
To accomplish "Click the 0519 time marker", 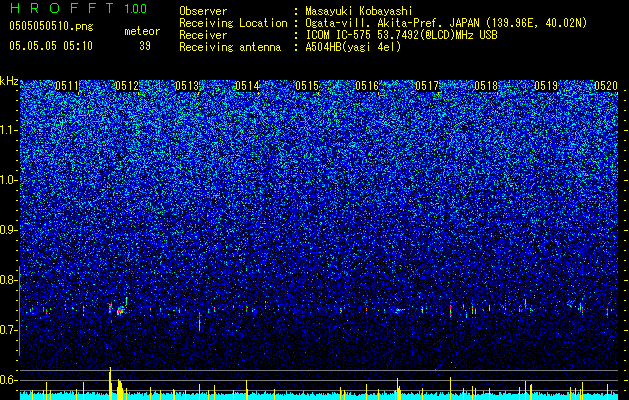I will (546, 86).
